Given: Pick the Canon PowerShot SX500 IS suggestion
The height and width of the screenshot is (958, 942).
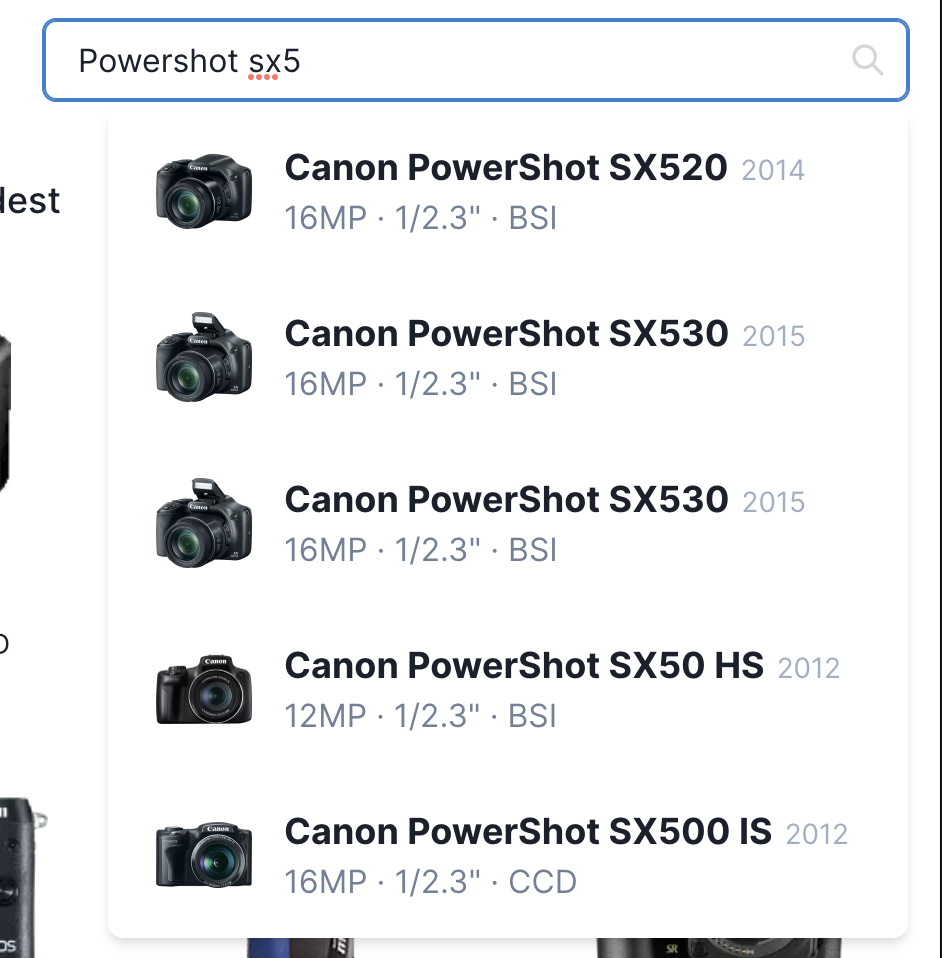Looking at the screenshot, I should (x=527, y=832).
